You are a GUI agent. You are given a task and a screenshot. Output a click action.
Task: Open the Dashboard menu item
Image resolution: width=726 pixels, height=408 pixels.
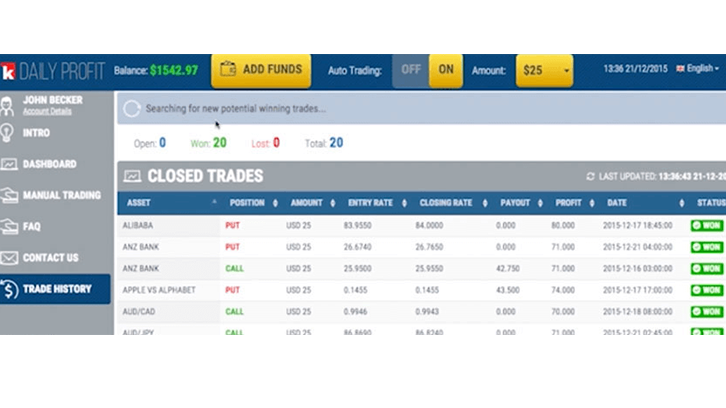[x=50, y=164]
